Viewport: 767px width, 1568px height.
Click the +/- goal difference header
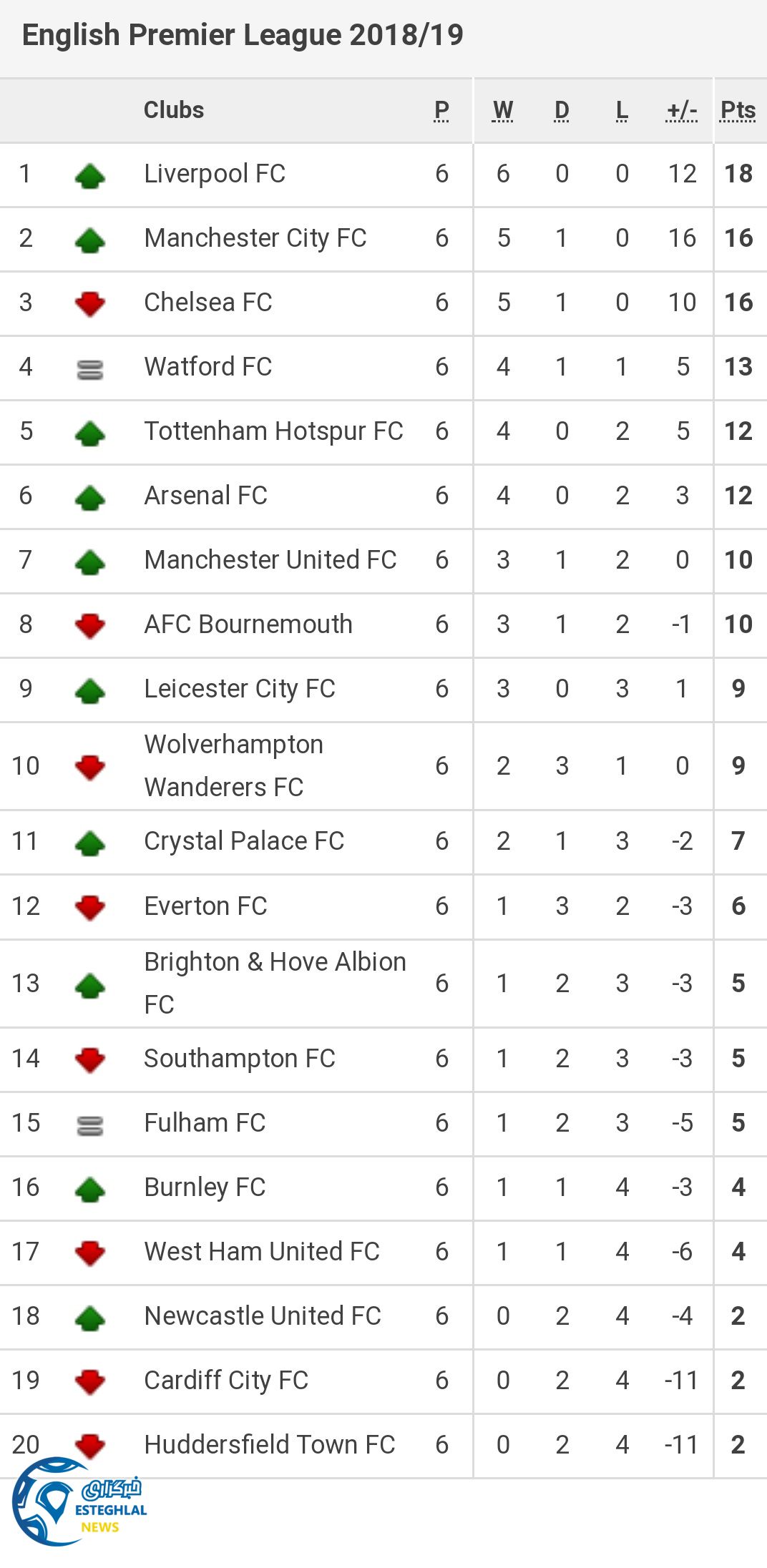click(x=682, y=111)
